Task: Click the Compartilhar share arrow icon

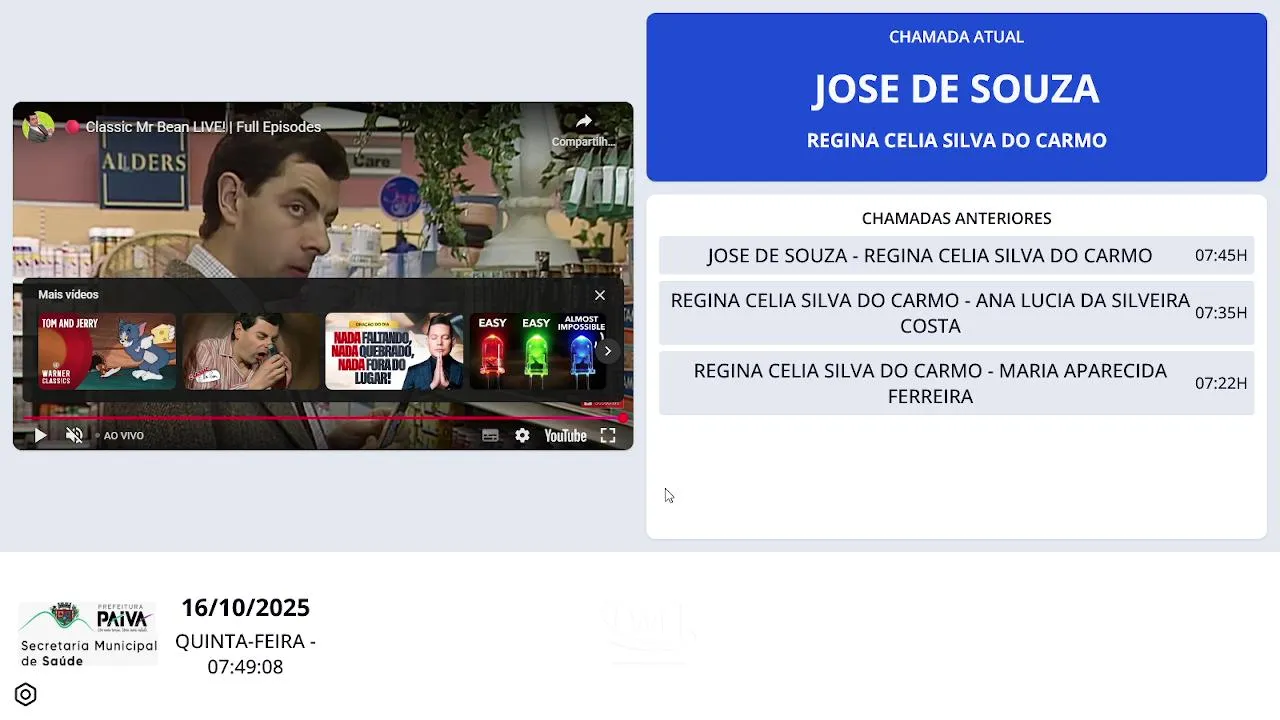Action: tap(584, 122)
